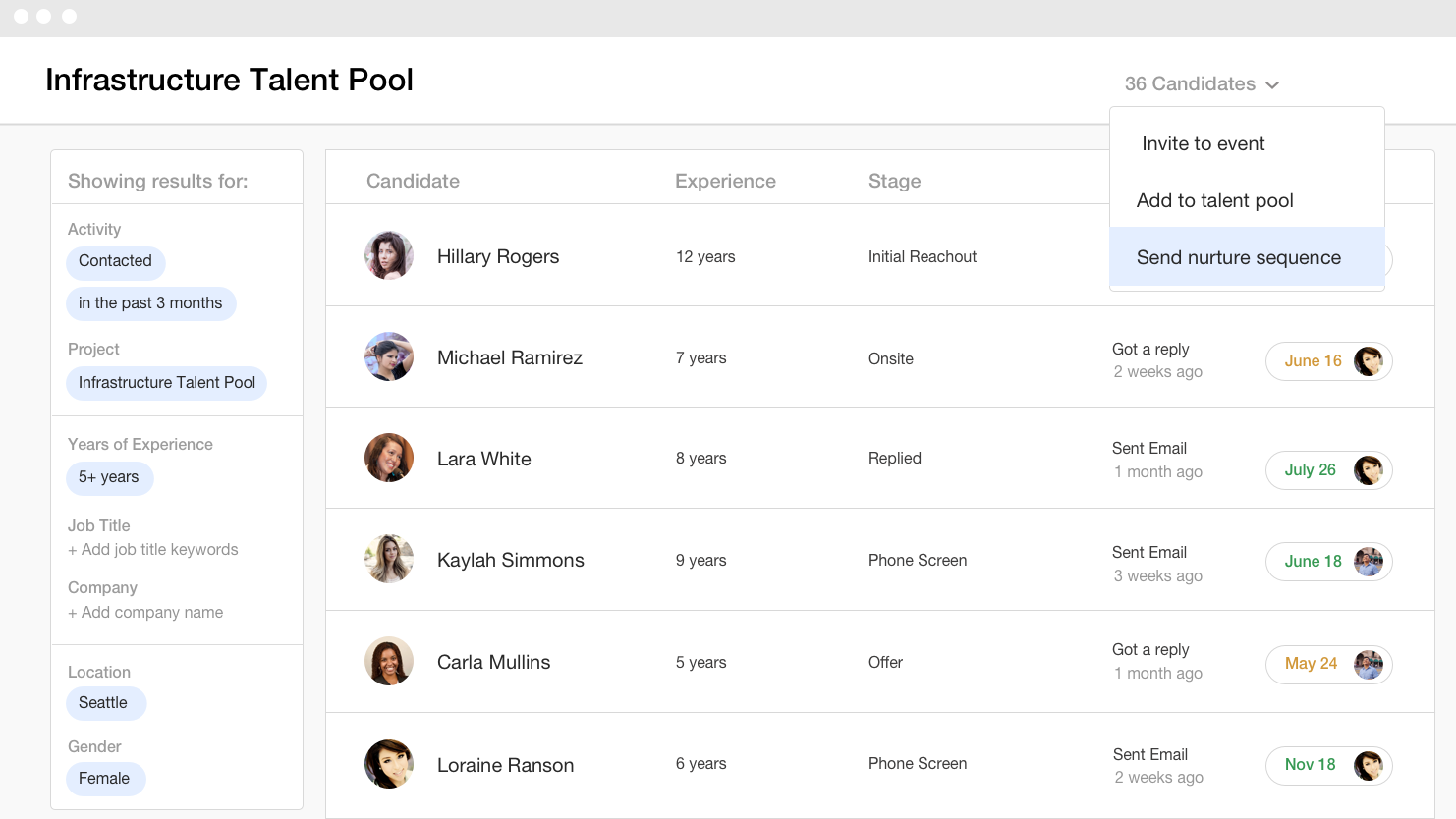Click the window close button
Screen dimensions: 1456x819
[21, 17]
